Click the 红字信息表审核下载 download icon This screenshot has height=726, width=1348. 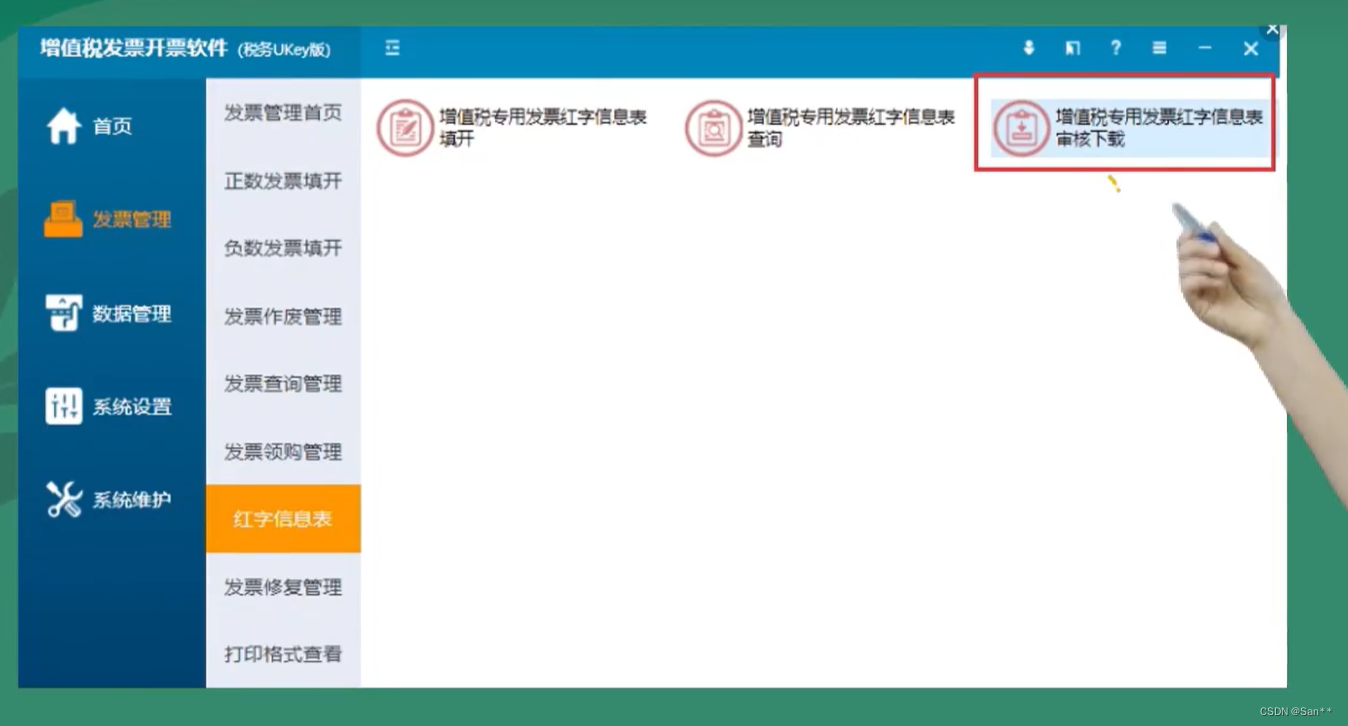pyautogui.click(x=1021, y=128)
